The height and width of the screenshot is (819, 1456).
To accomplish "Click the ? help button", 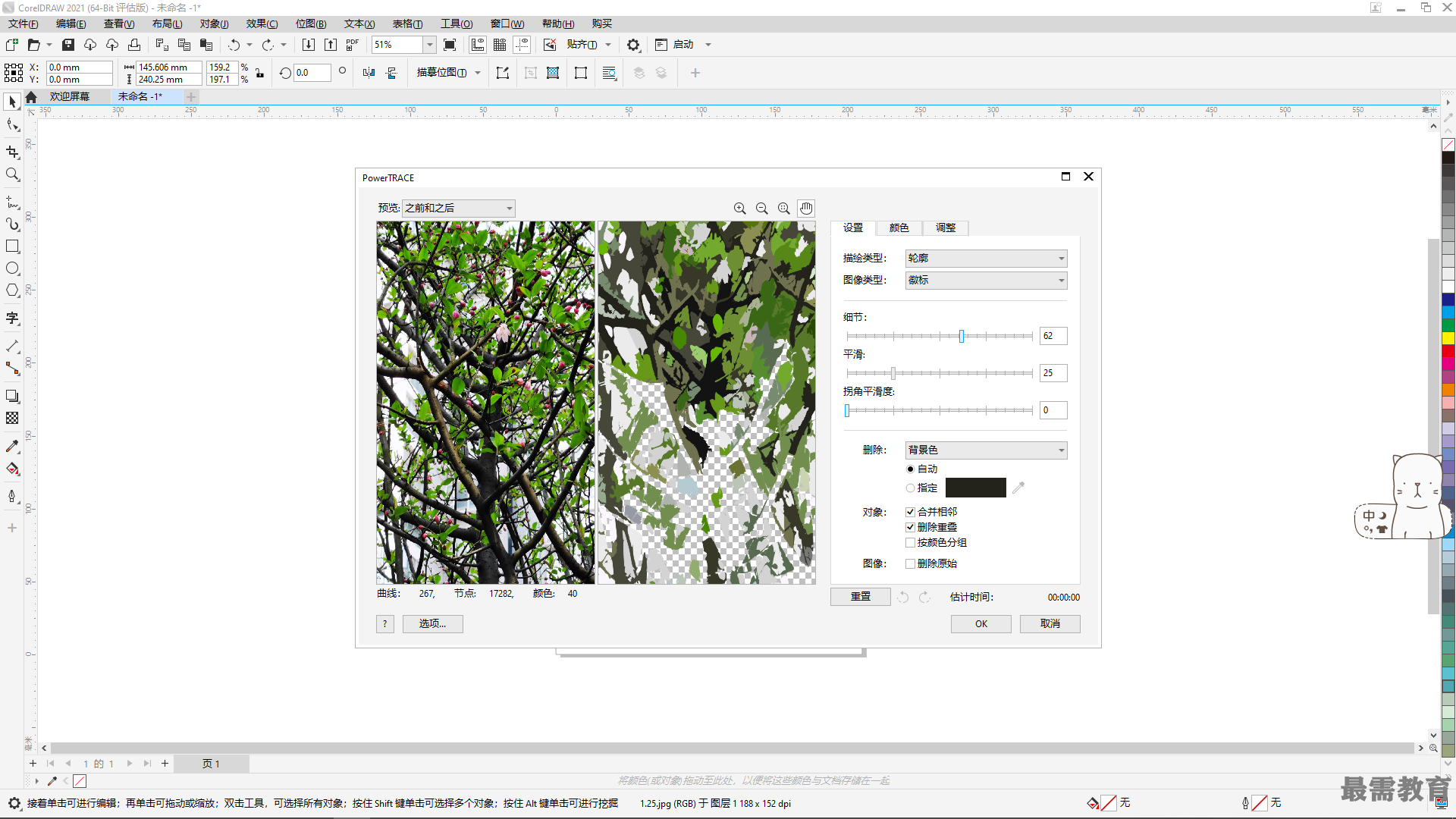I will (385, 624).
